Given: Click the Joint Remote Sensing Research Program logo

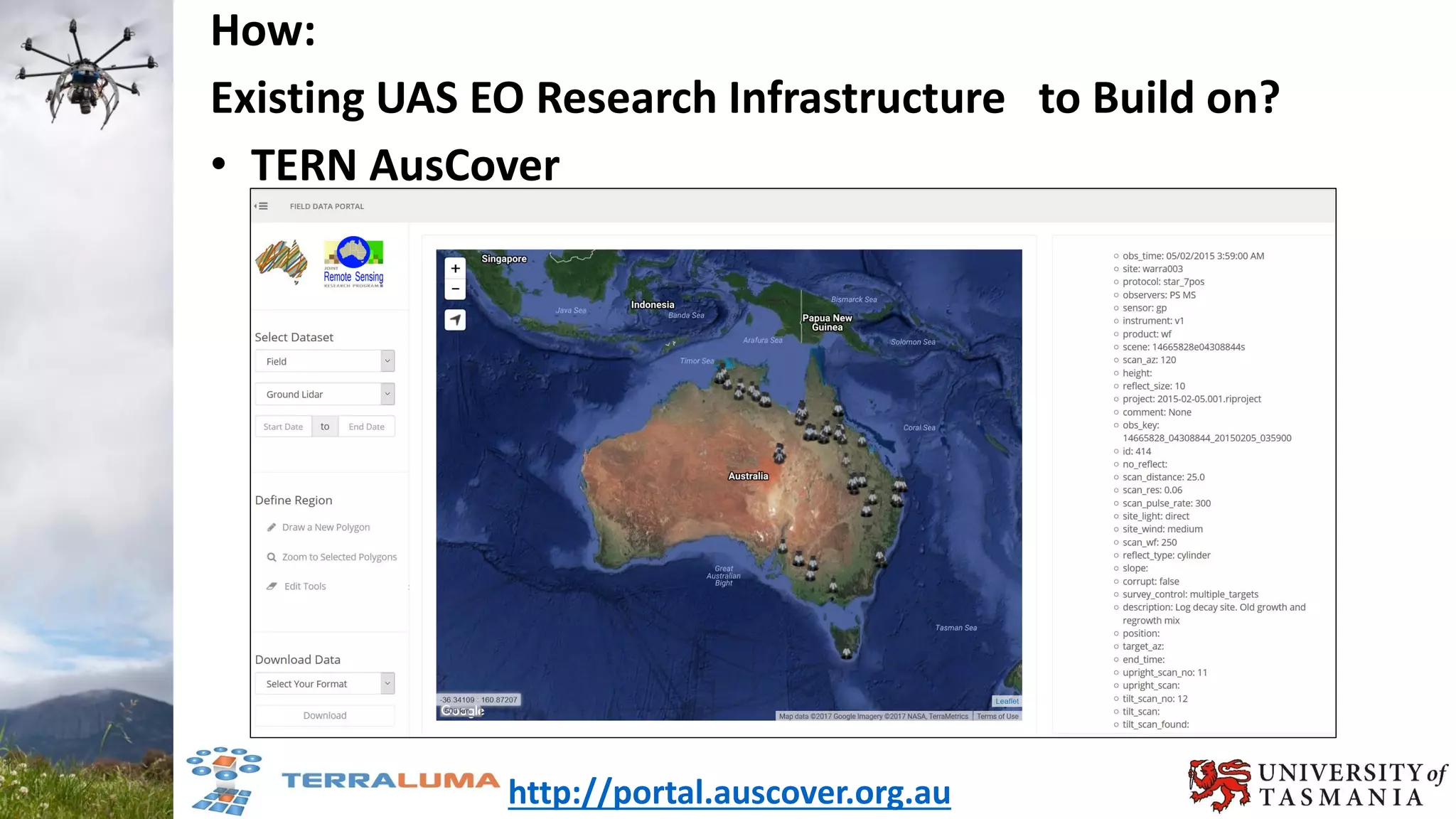Looking at the screenshot, I should click(353, 262).
